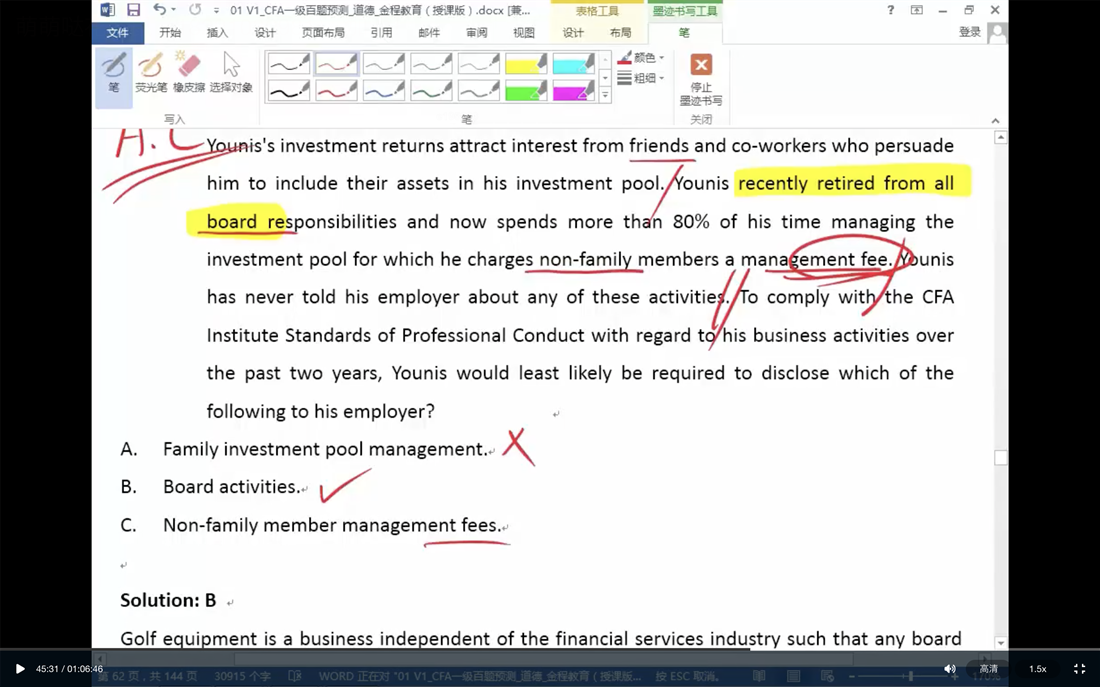Play the video with the play button

[20, 669]
